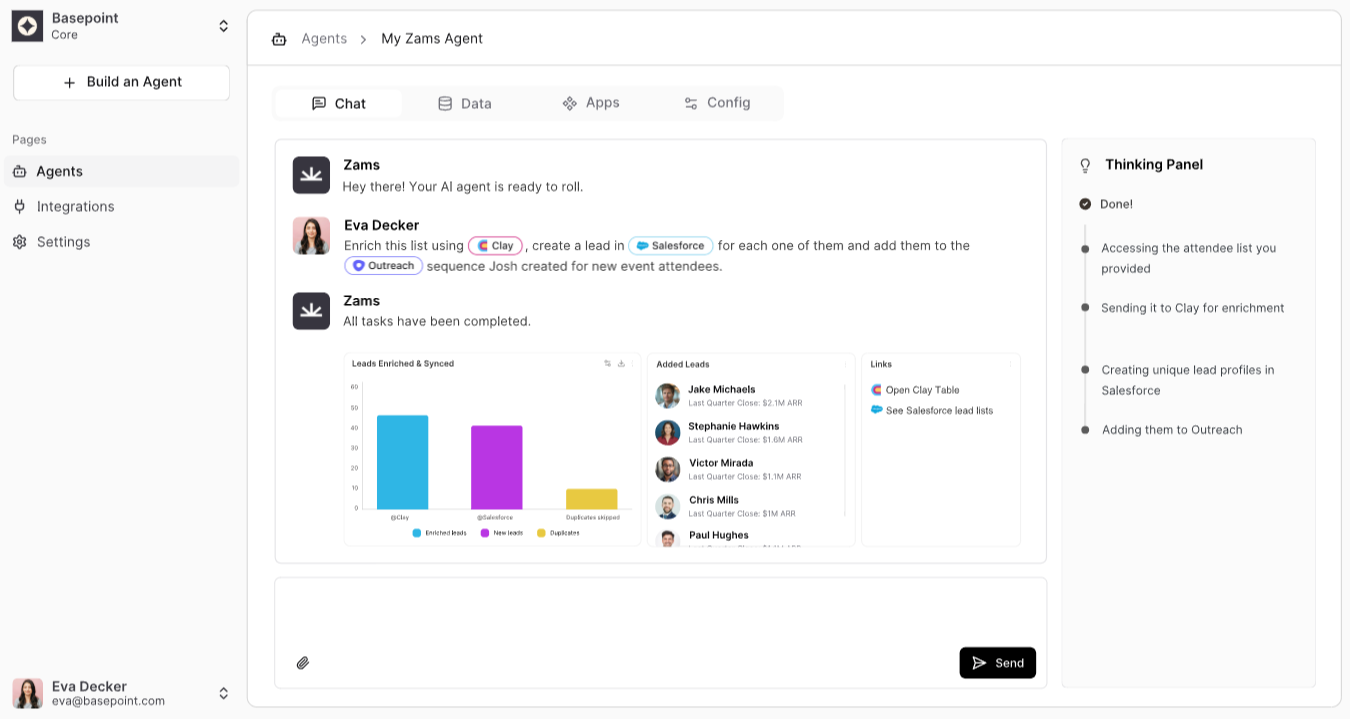1350x719 pixels.
Task: Open the "Open Clay Table" link
Action: (x=922, y=390)
